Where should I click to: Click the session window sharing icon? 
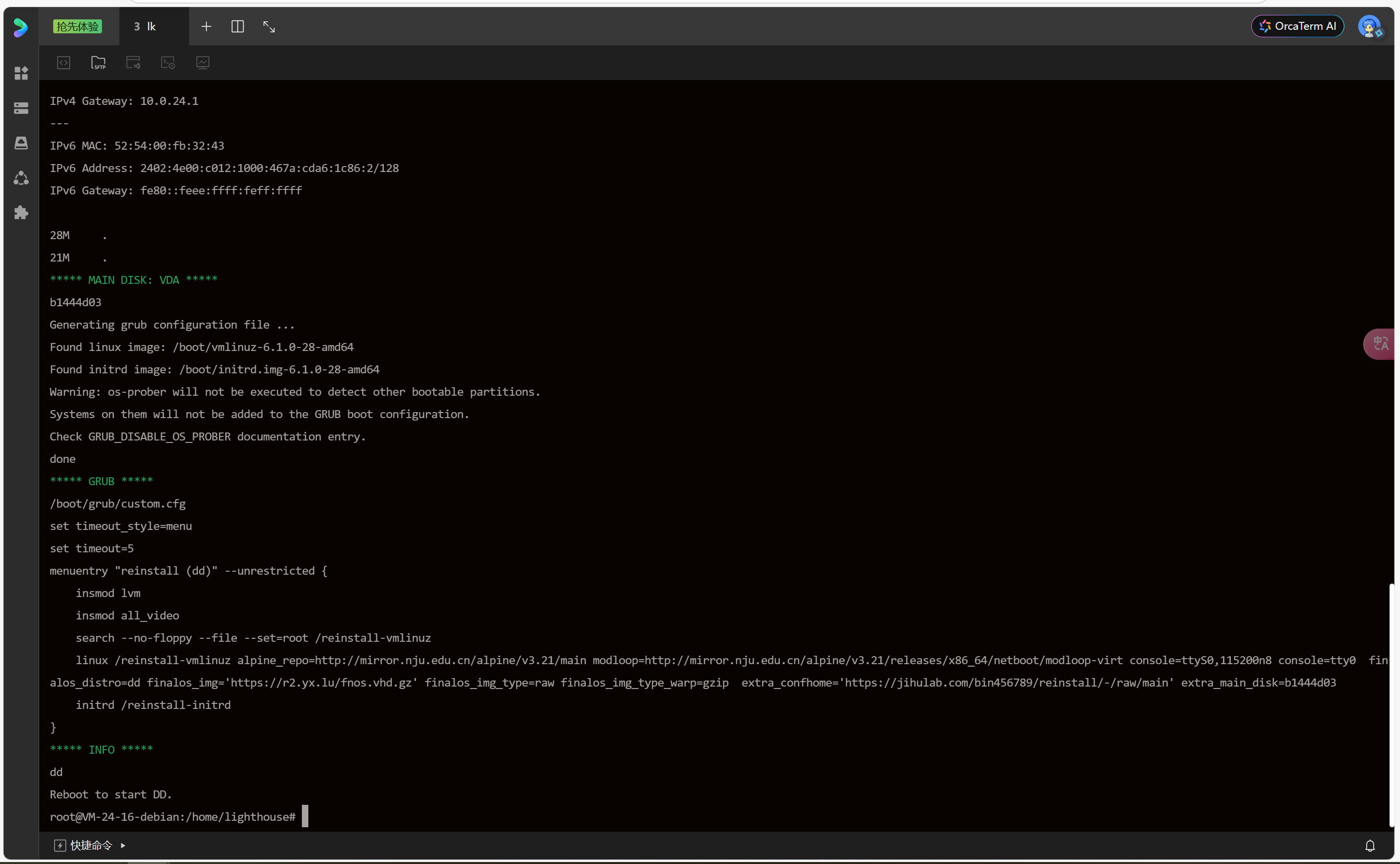coord(133,62)
